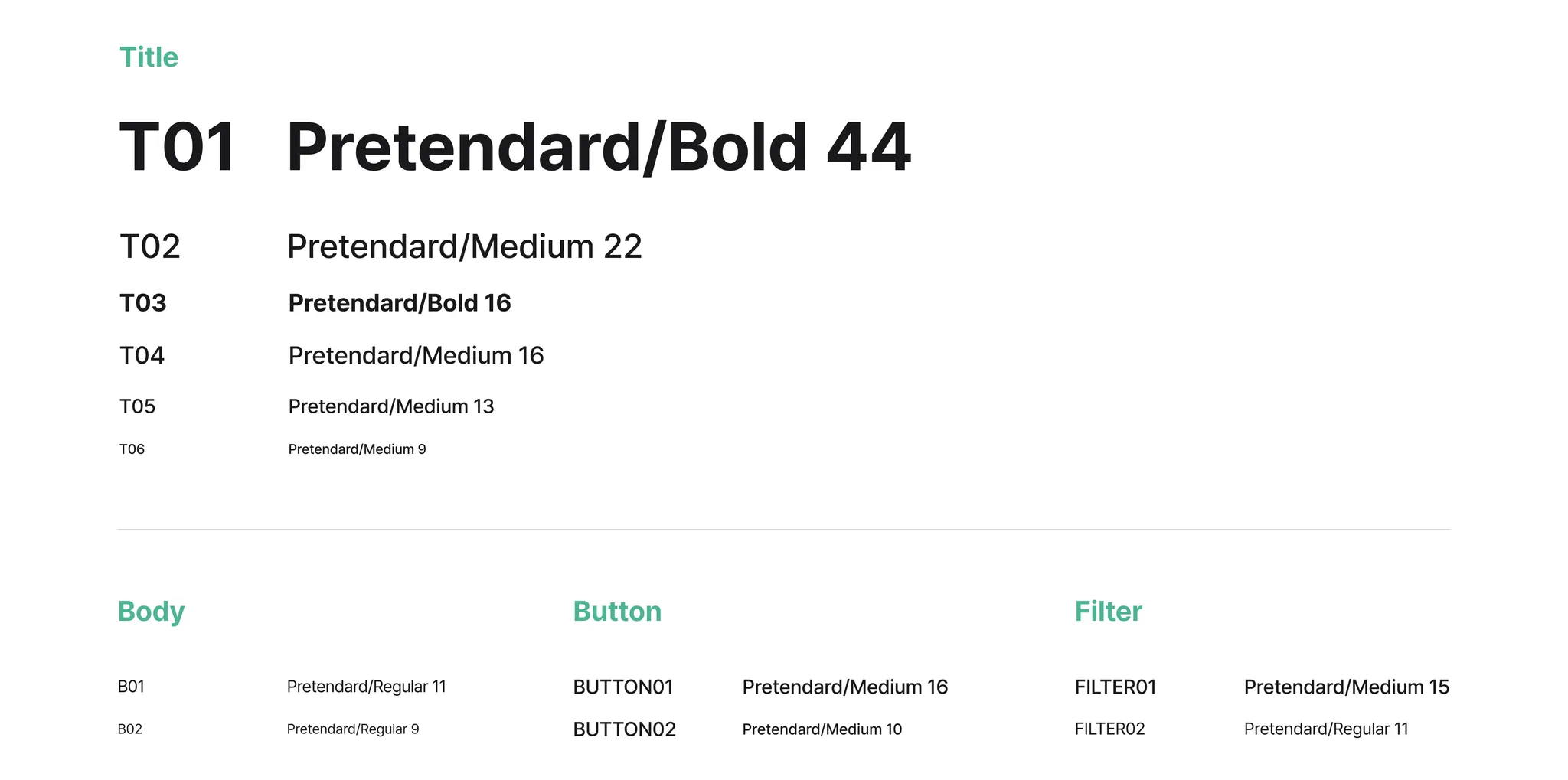Image resolution: width=1568 pixels, height=780 pixels.
Task: Select the T06 style label
Action: (x=132, y=449)
